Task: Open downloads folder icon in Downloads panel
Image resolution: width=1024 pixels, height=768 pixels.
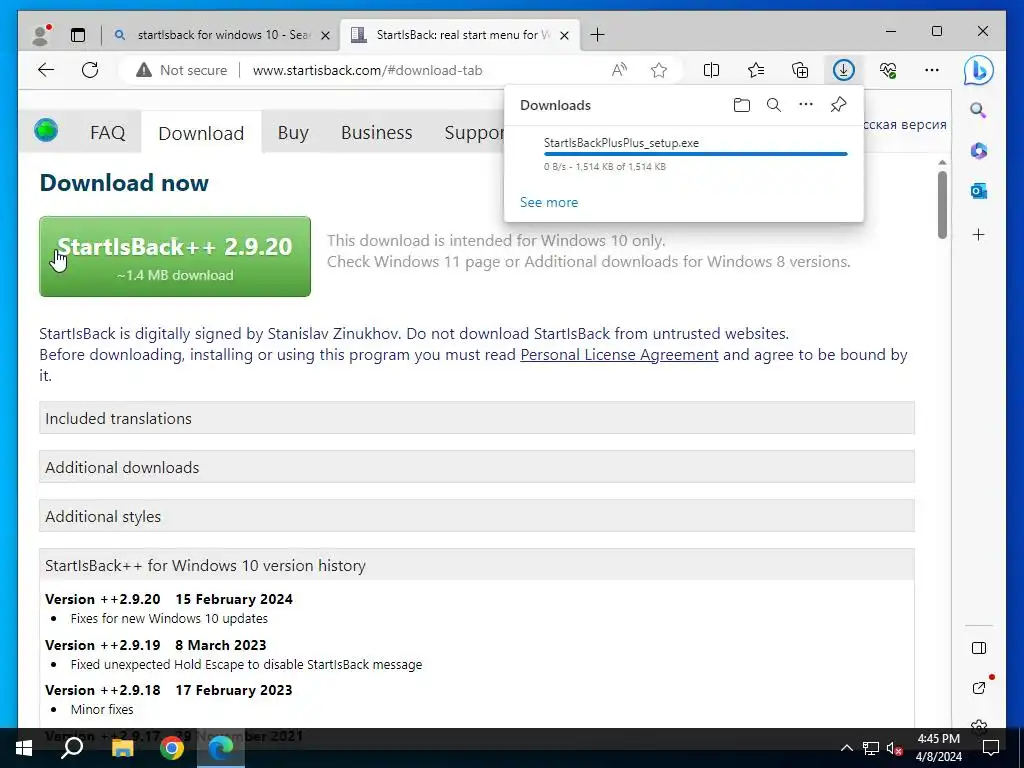Action: (741, 105)
